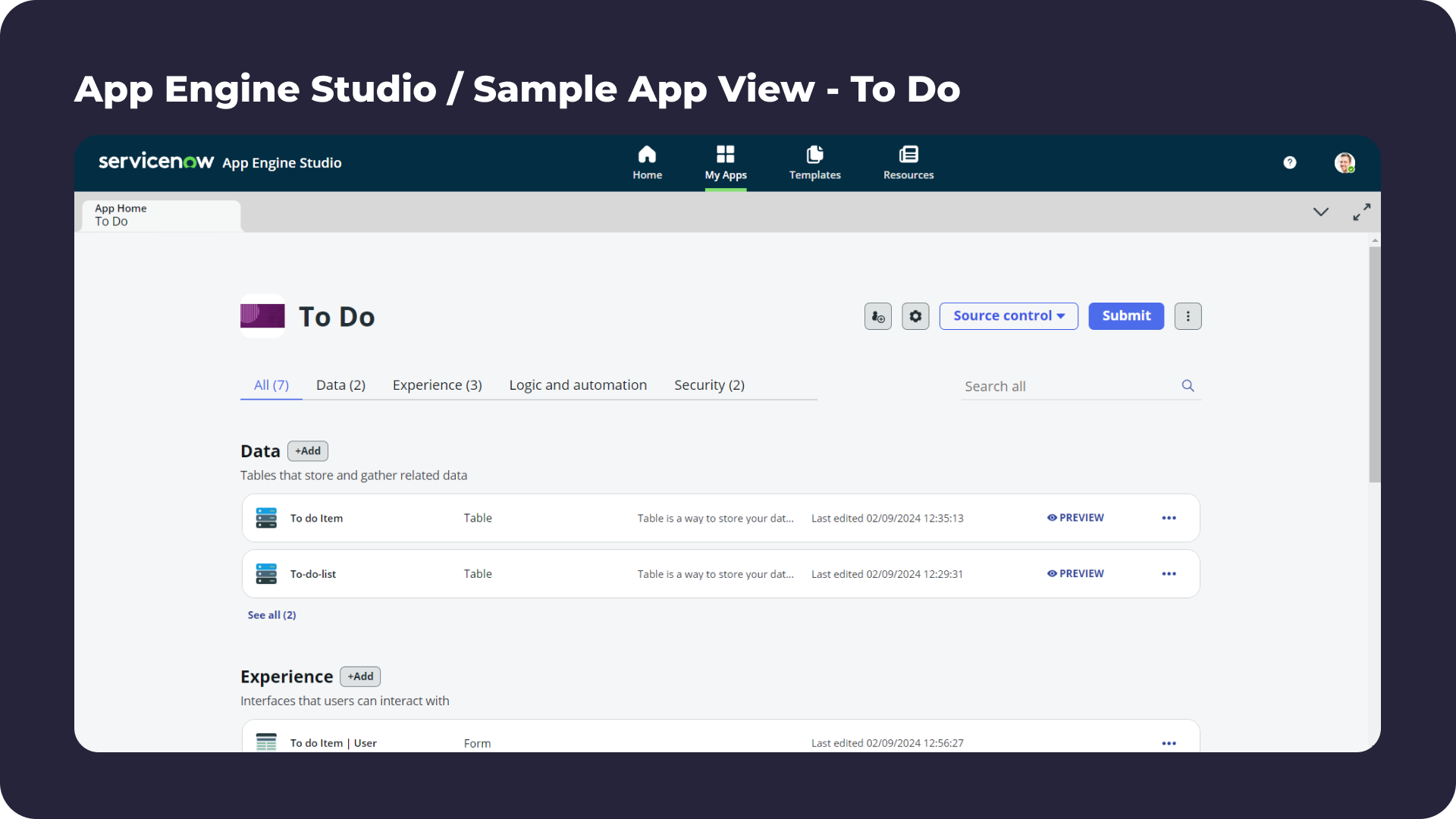Switch to the Experience (3) tab
The height and width of the screenshot is (819, 1456).
438,385
